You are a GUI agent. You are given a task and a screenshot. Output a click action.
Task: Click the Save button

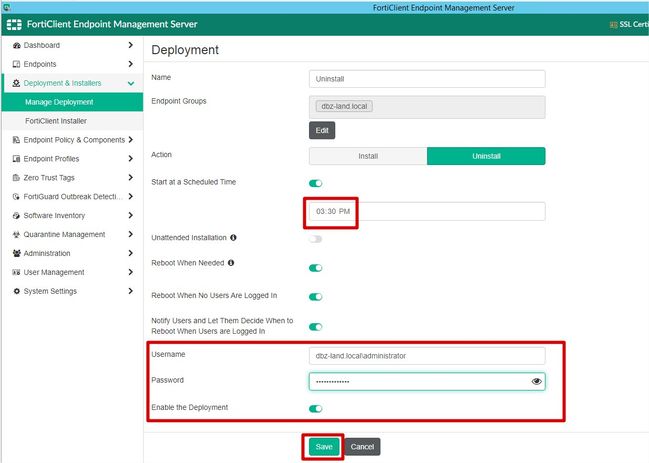click(x=324, y=447)
